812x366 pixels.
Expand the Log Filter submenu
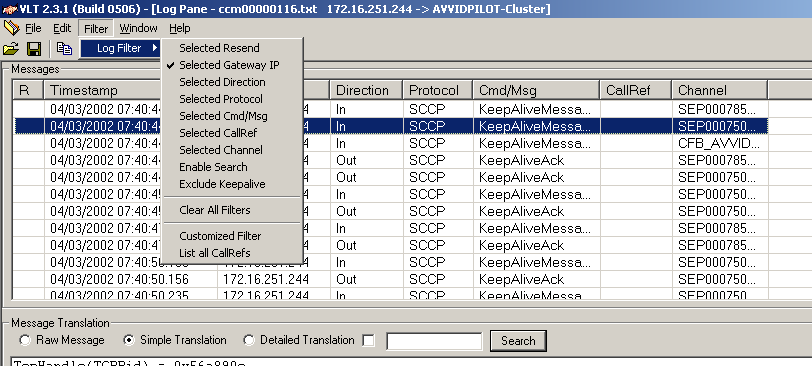(120, 48)
